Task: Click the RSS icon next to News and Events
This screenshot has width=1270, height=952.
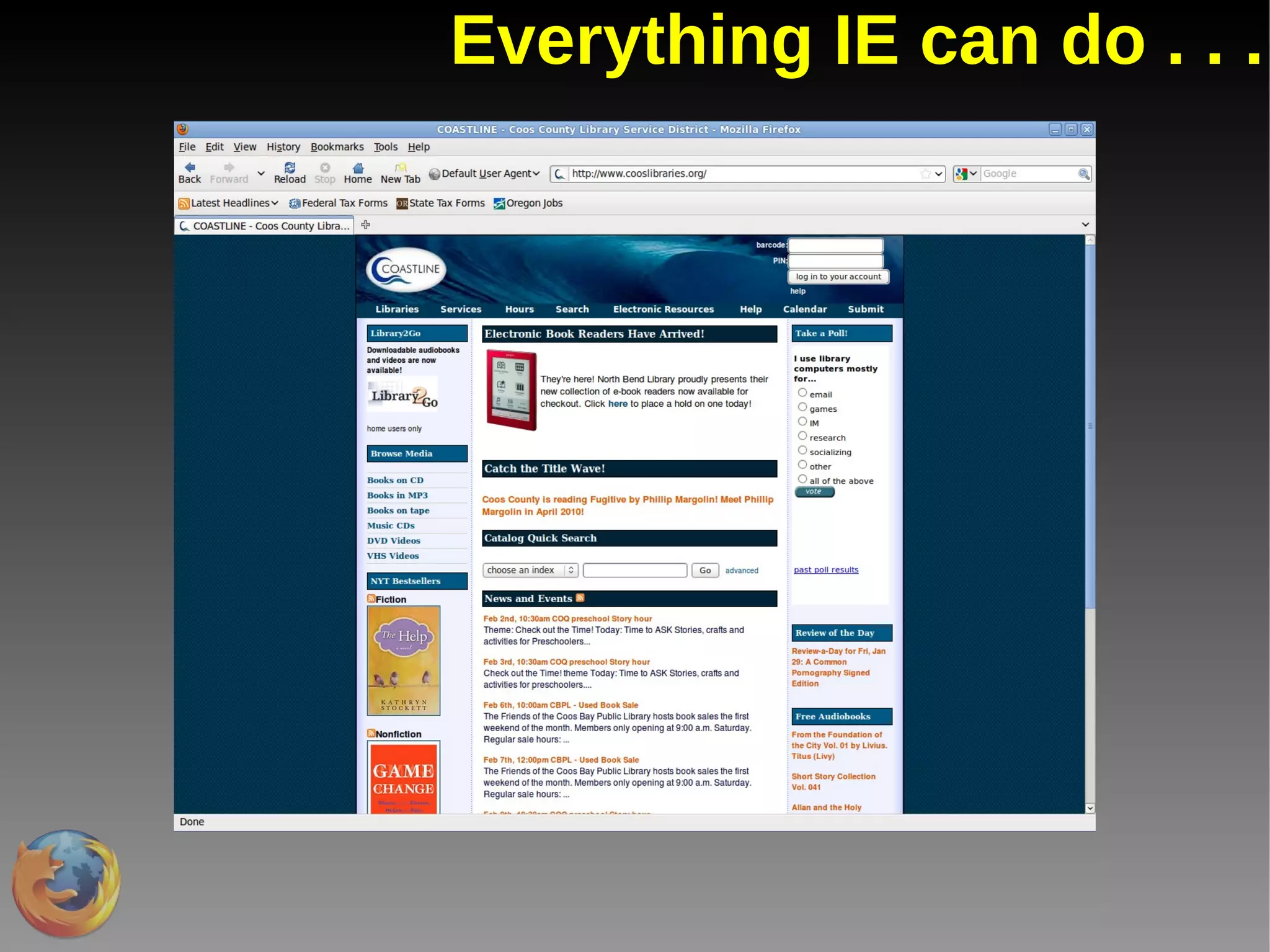Action: click(x=580, y=598)
